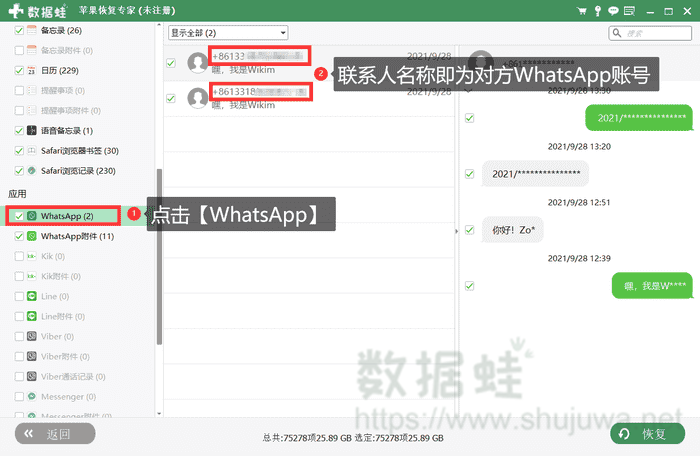Click the Kik附件 app icon
The width and height of the screenshot is (700, 456).
click(32, 276)
